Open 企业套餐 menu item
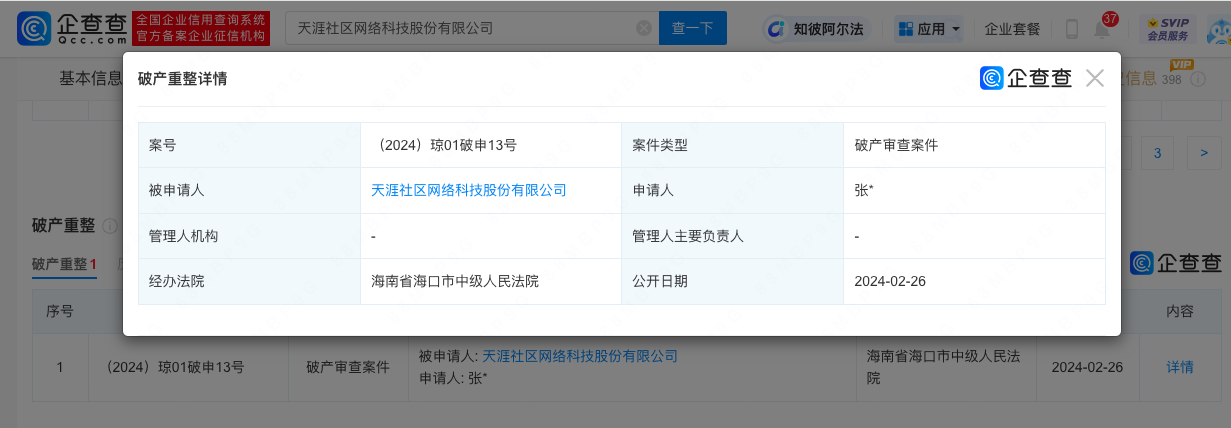 click(1012, 29)
